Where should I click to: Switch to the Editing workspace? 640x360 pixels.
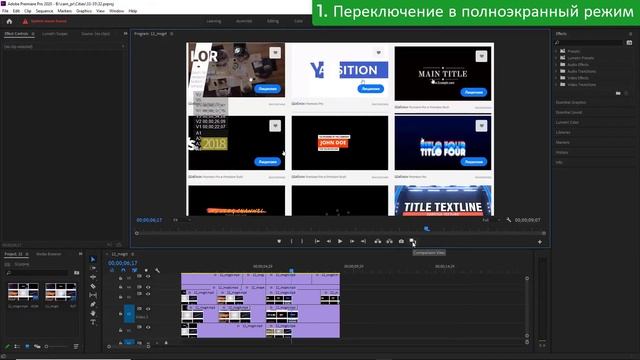(x=273, y=21)
